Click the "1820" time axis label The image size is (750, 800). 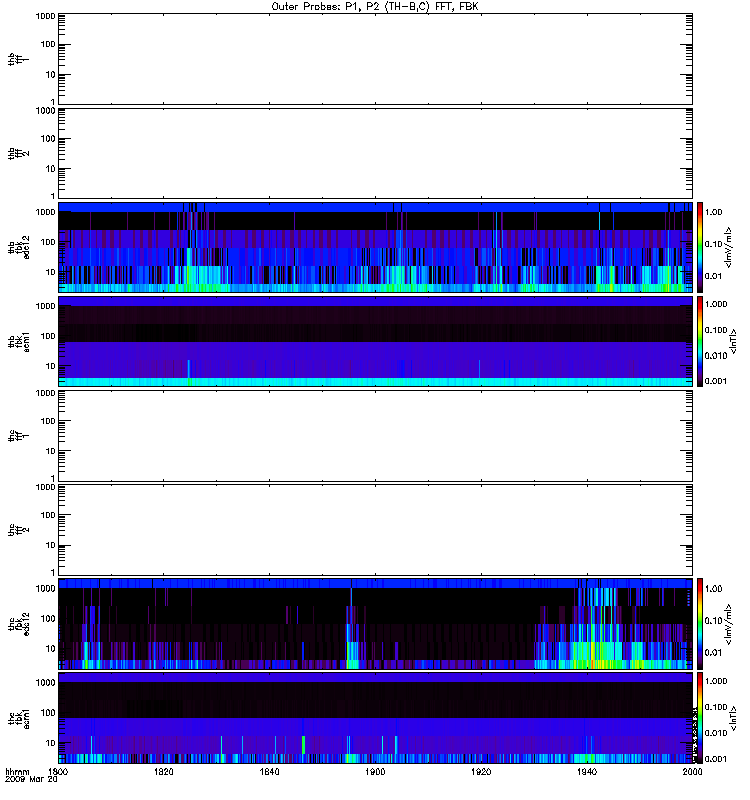164,771
